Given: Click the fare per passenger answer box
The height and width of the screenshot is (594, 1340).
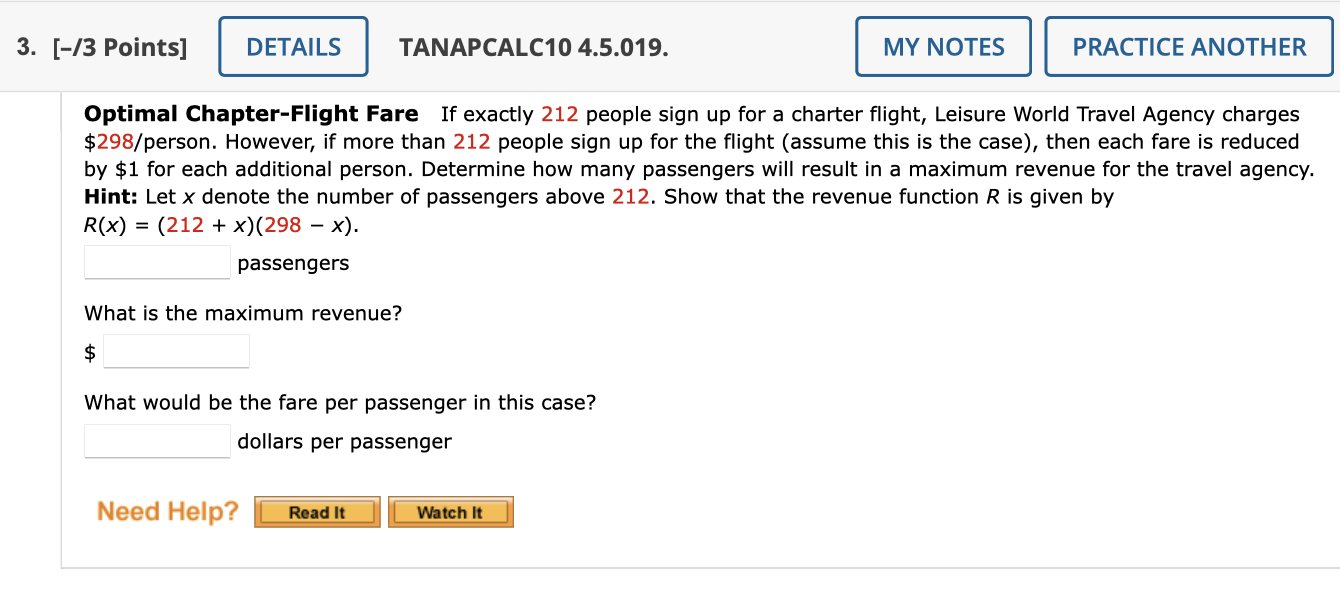Looking at the screenshot, I should click(156, 440).
